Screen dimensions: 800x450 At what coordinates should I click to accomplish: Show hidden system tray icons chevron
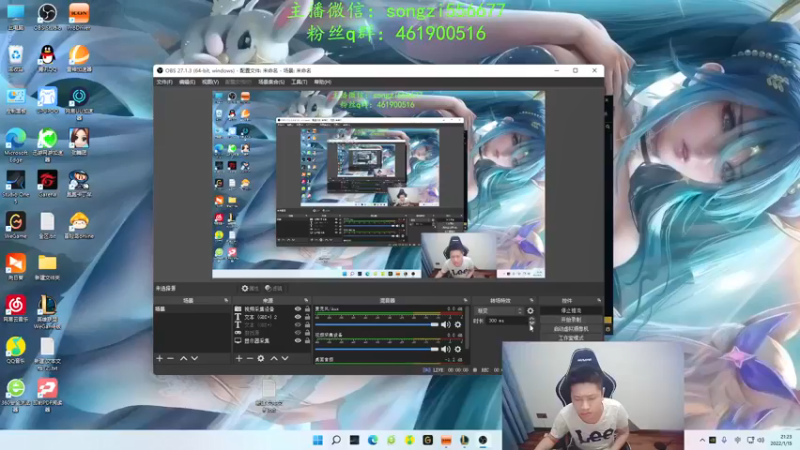[x=703, y=440]
